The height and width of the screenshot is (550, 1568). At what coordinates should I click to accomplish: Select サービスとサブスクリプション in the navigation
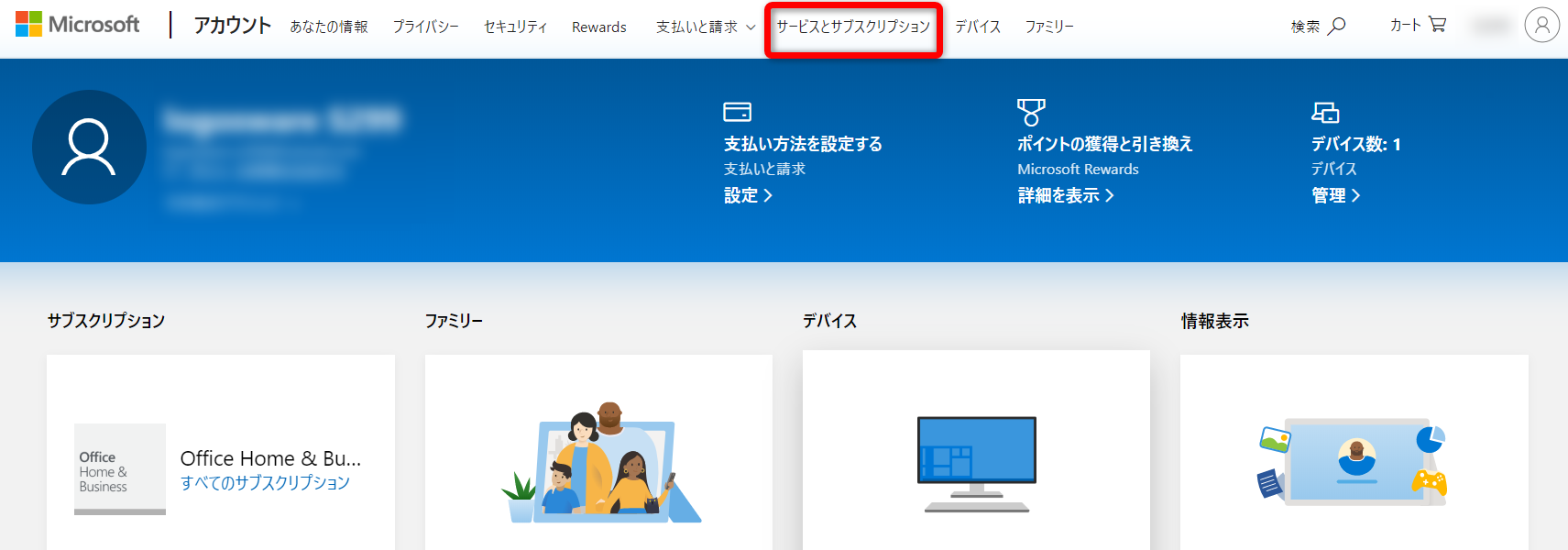pyautogui.click(x=853, y=27)
